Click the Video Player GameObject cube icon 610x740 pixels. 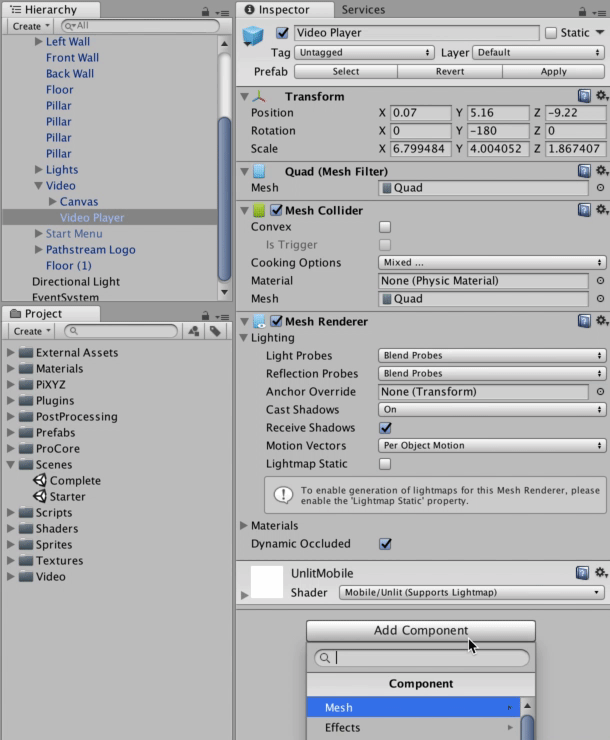[253, 36]
